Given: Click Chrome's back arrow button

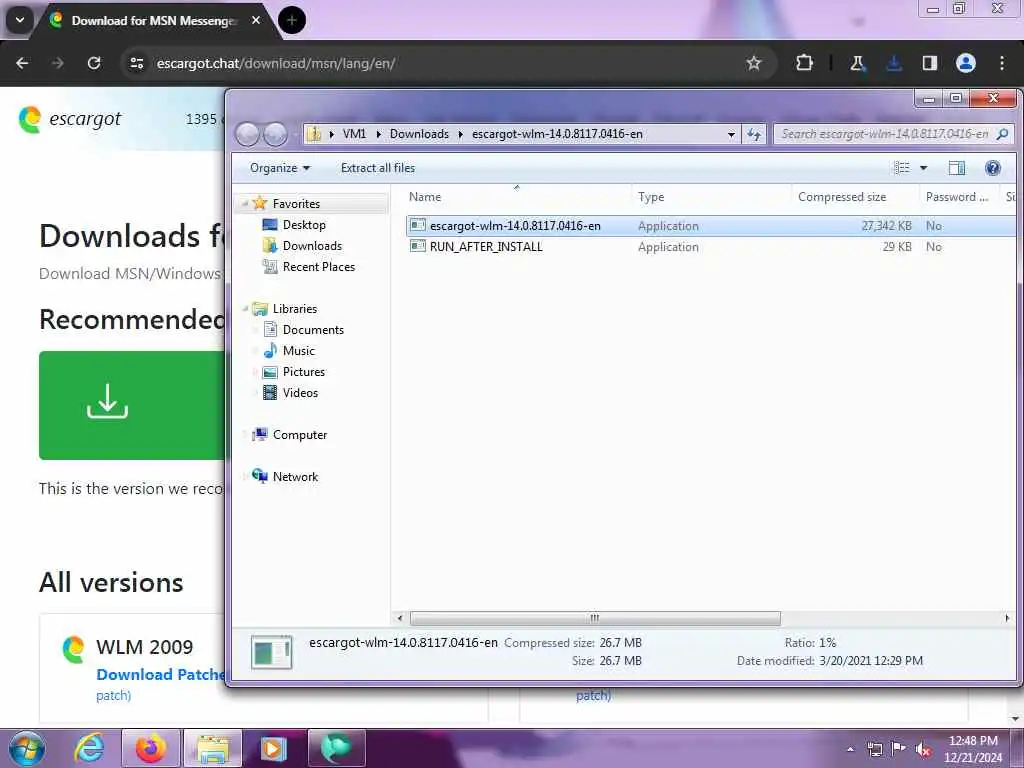Looking at the screenshot, I should [22, 63].
